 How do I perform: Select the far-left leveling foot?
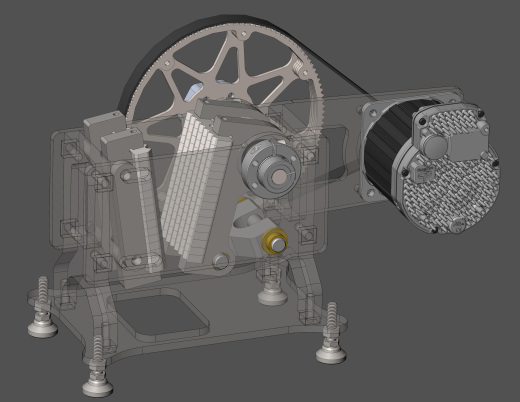click(x=43, y=307)
